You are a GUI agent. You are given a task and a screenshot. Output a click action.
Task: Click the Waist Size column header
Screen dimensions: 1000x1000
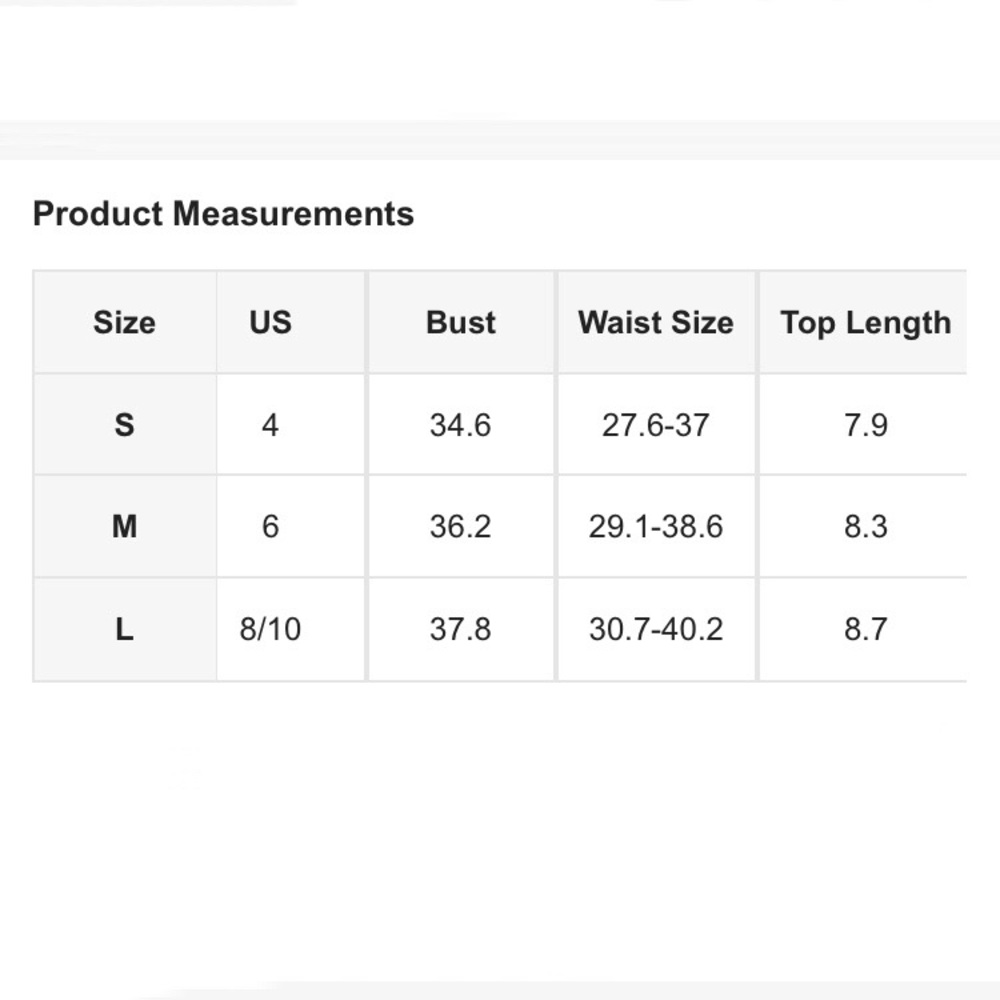[655, 323]
